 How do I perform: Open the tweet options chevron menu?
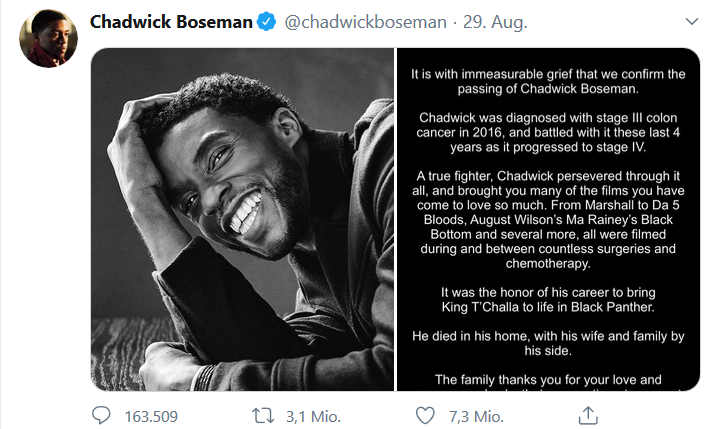[692, 21]
